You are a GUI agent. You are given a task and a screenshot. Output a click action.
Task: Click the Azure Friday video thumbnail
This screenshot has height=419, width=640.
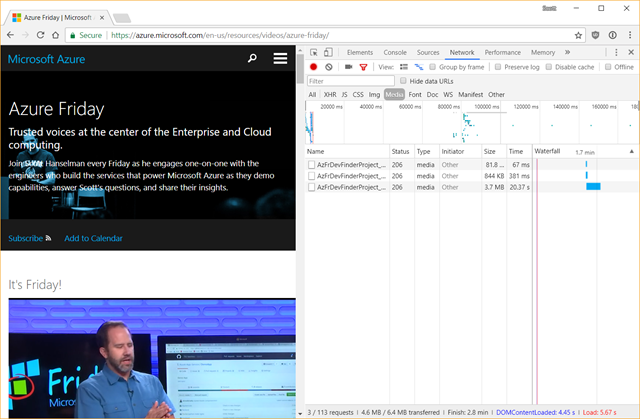point(152,358)
